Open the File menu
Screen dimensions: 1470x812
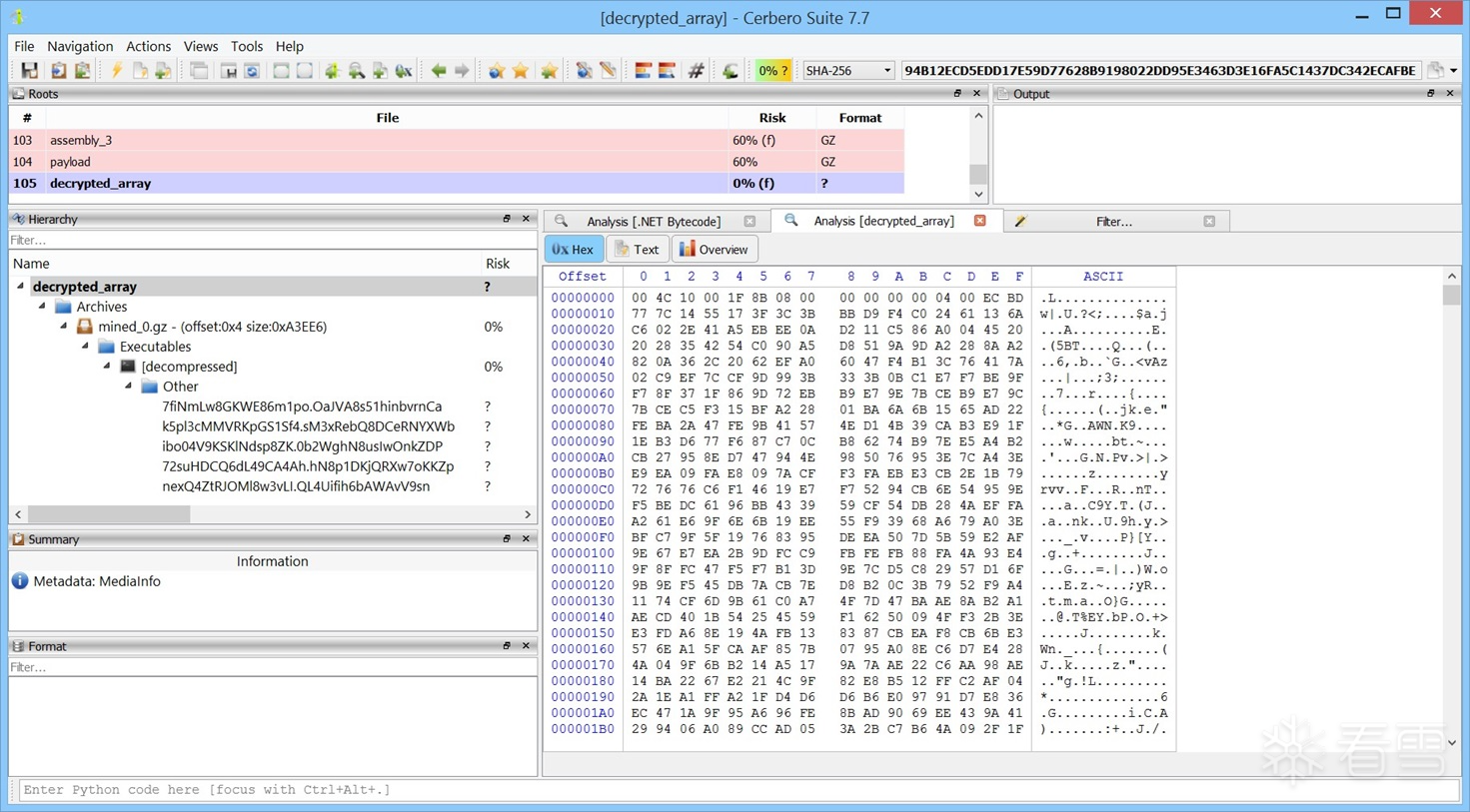point(24,46)
